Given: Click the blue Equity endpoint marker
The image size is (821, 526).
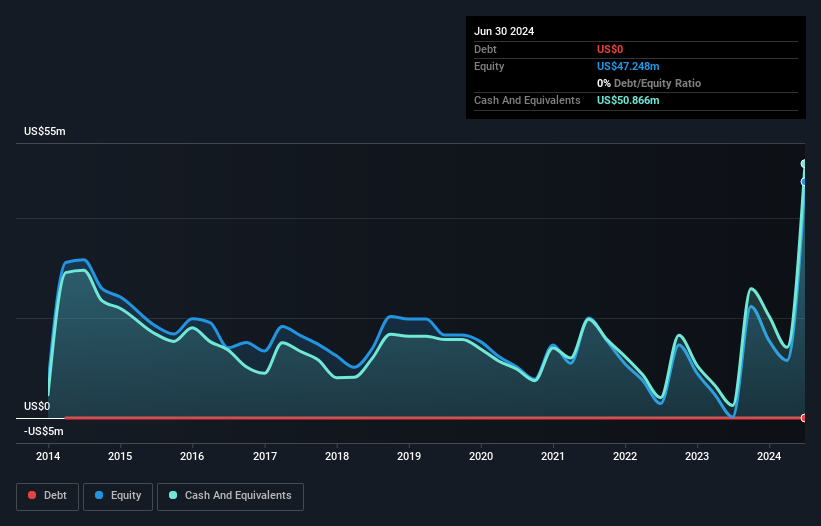Looking at the screenshot, I should [x=804, y=182].
